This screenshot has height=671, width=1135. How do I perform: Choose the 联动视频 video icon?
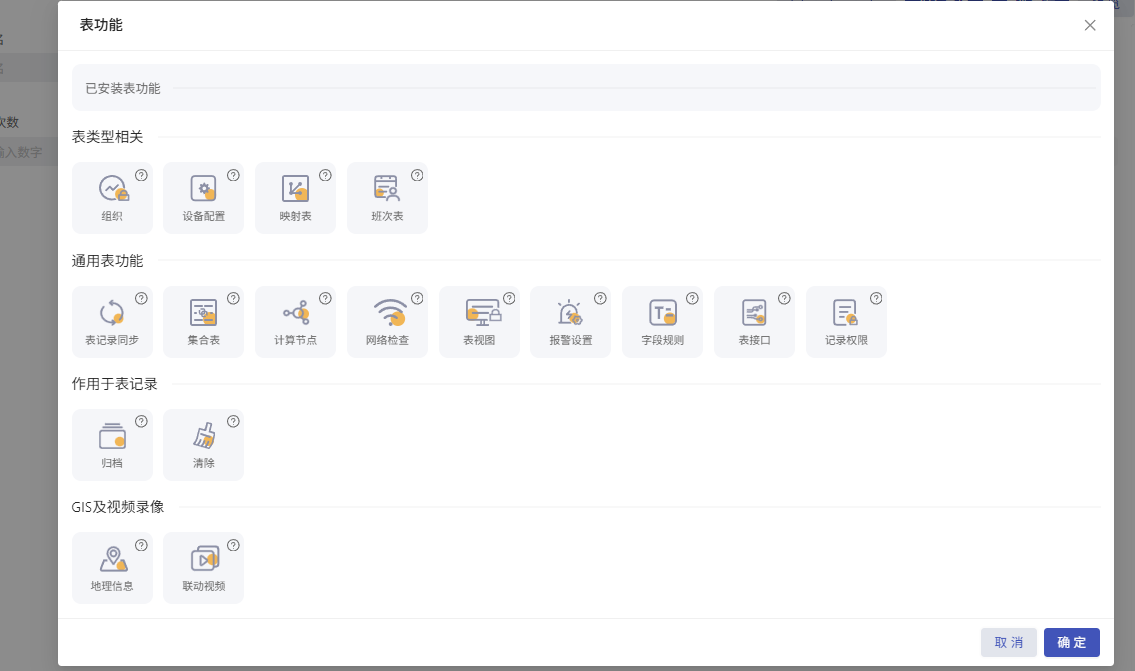click(x=204, y=559)
